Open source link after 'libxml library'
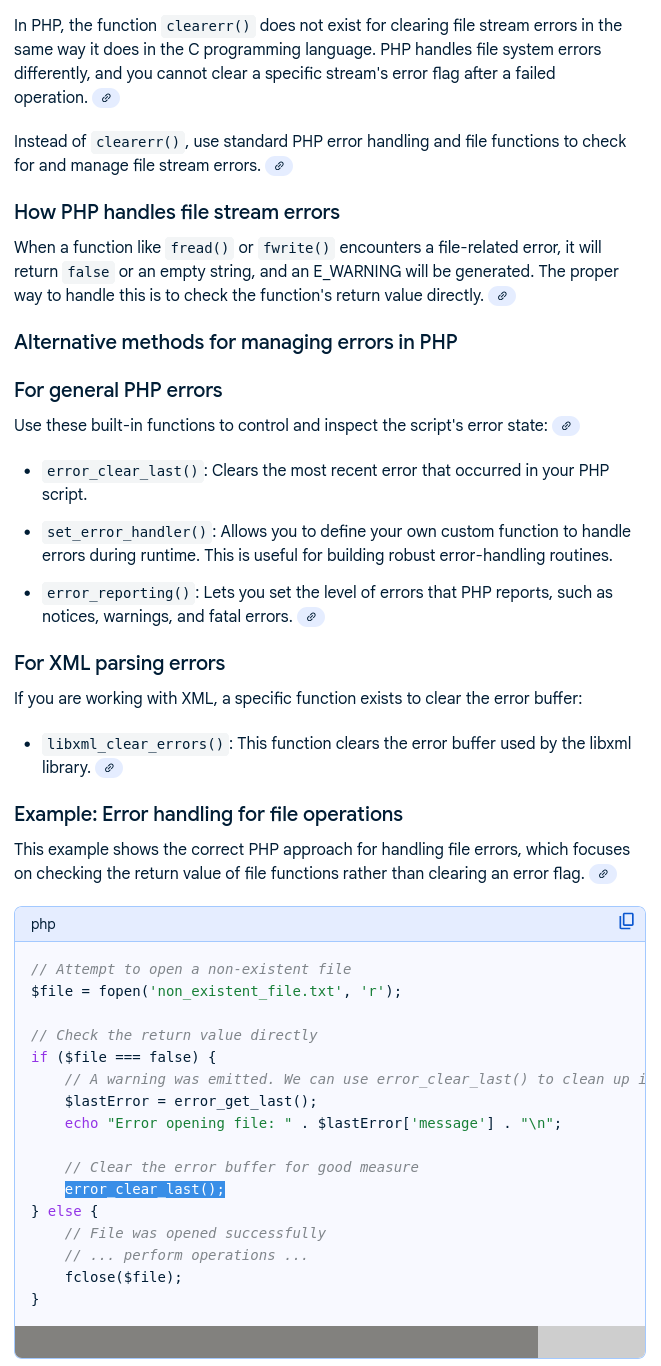The image size is (661, 1366). [109, 768]
